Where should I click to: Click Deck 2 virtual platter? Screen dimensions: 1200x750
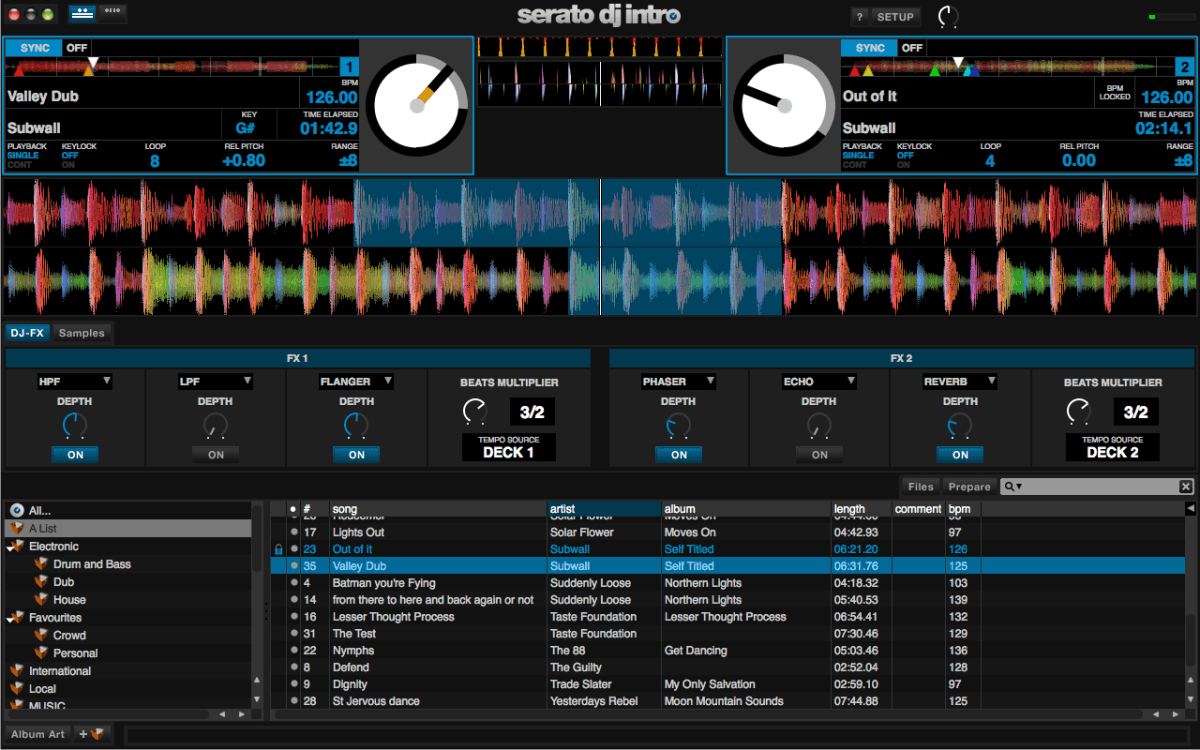point(783,105)
